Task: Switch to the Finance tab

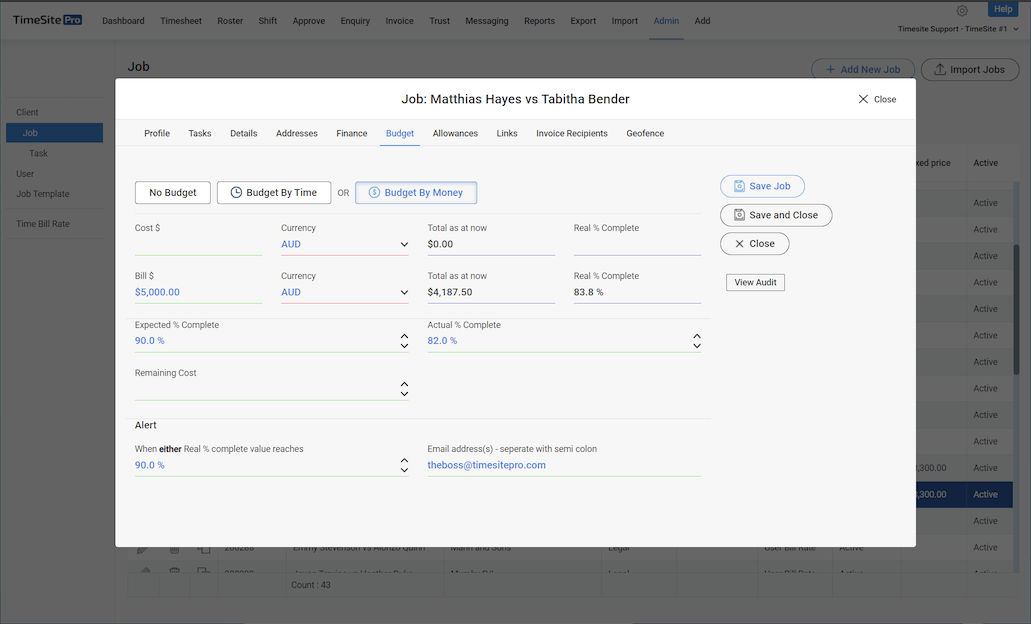Action: pyautogui.click(x=352, y=133)
